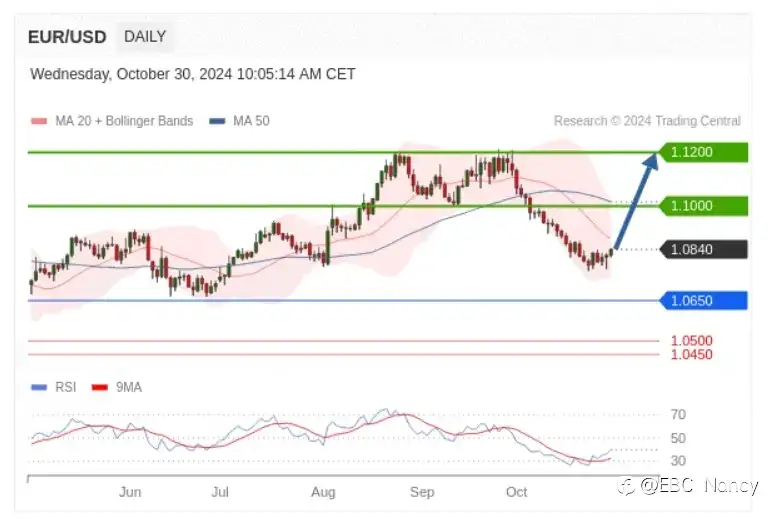Click the 9MA legend label
The width and height of the screenshot is (768, 519).
click(129, 387)
